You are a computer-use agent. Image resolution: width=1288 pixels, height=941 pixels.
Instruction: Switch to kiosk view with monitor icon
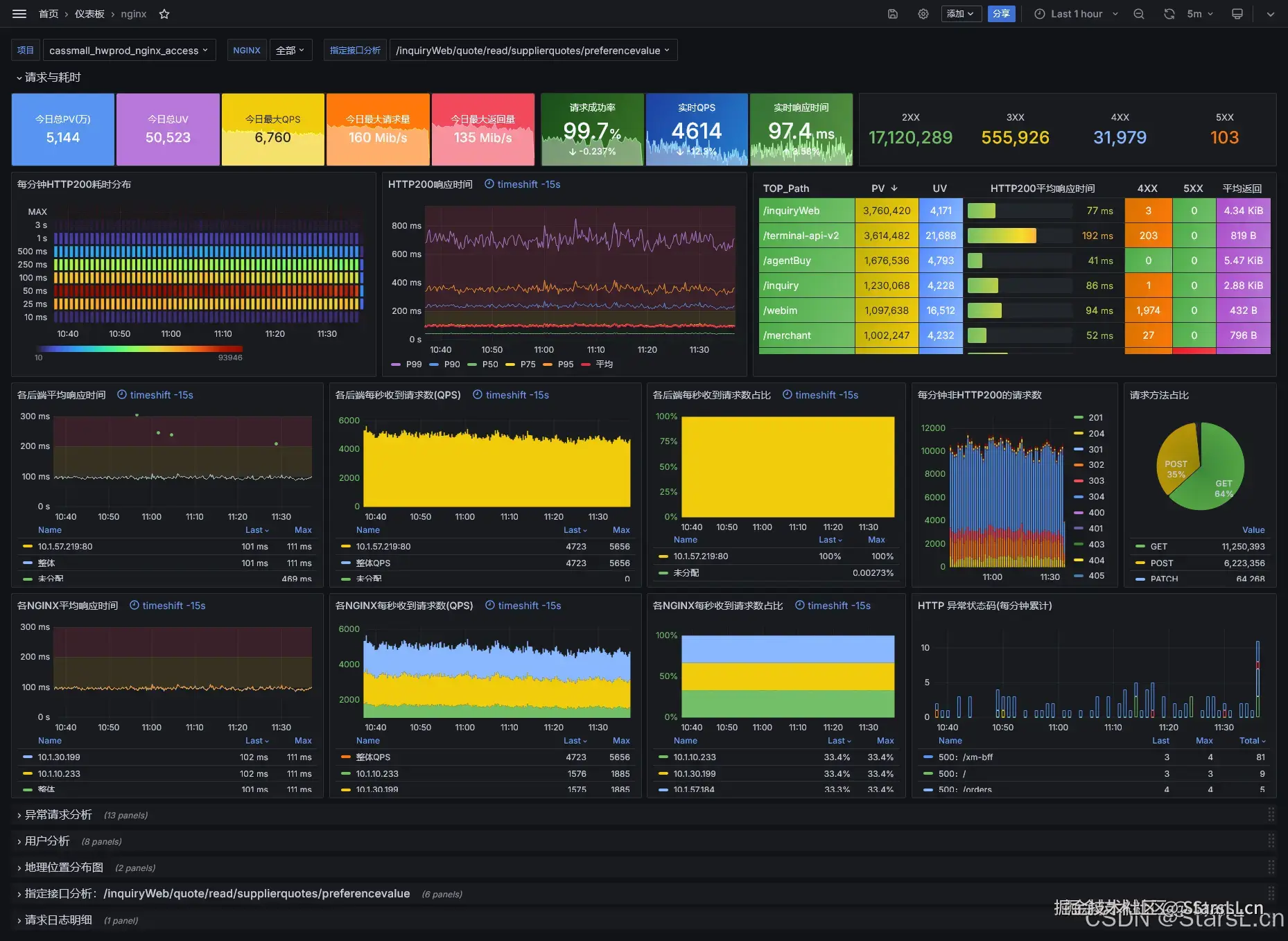click(1237, 14)
